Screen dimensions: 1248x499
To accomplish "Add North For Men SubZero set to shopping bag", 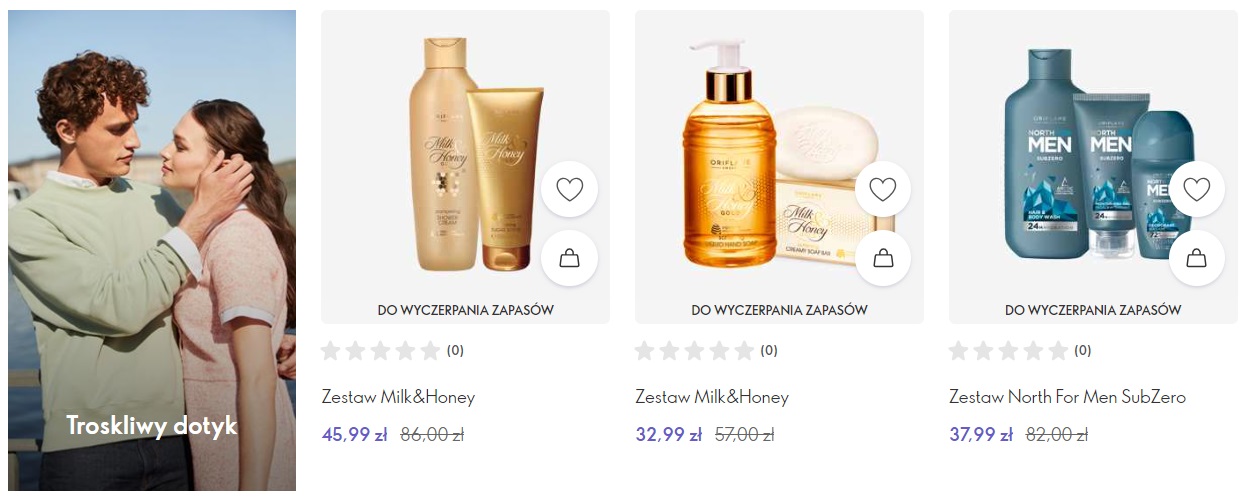I will point(1197,259).
